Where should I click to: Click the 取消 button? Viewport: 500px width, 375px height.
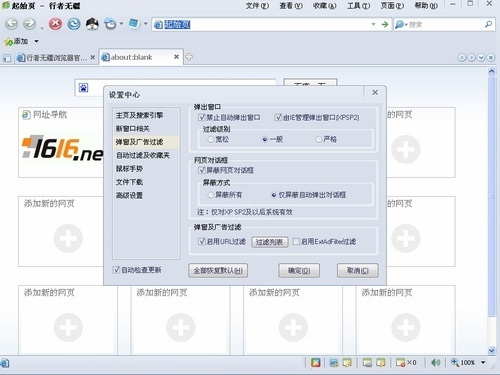point(358,270)
